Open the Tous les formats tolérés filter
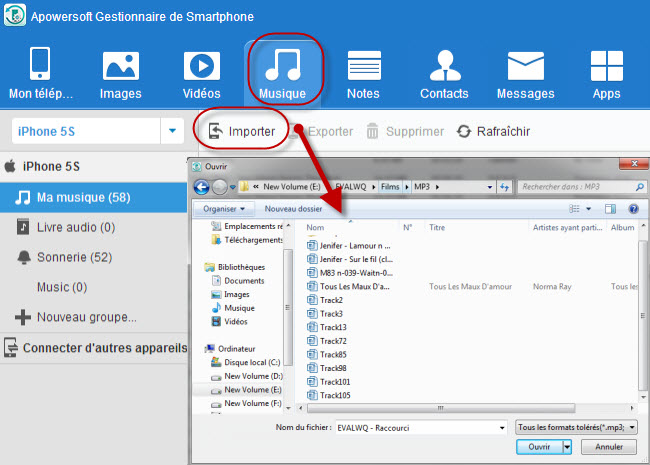Viewport: 650px width, 465px height. coord(576,427)
